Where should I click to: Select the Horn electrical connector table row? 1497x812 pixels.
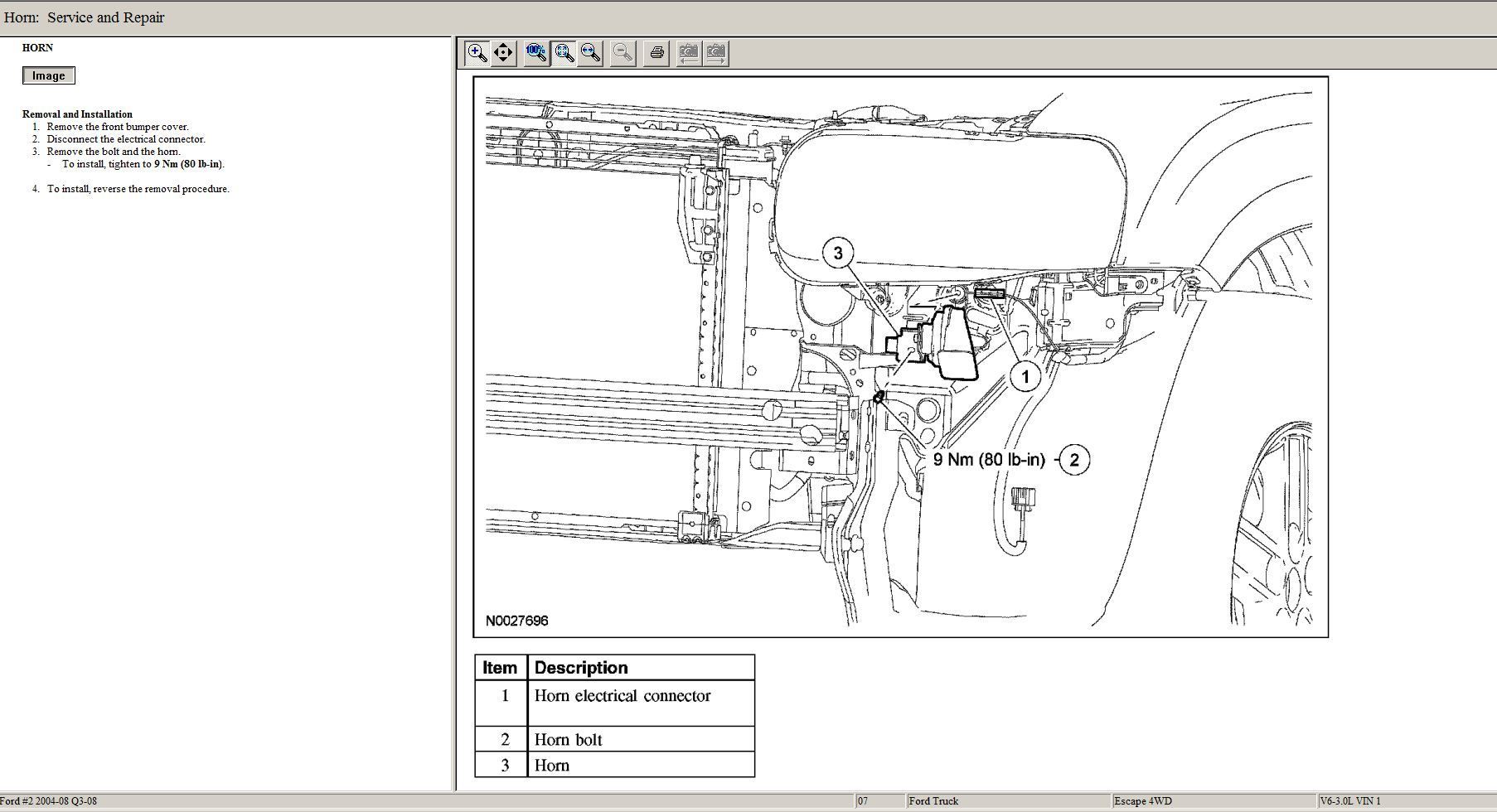tap(623, 696)
